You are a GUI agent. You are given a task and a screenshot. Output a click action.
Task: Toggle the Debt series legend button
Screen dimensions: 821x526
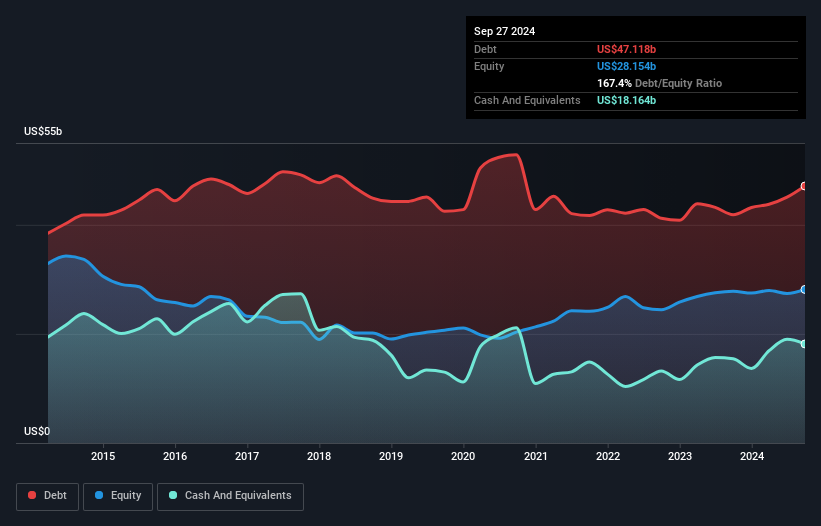point(48,496)
